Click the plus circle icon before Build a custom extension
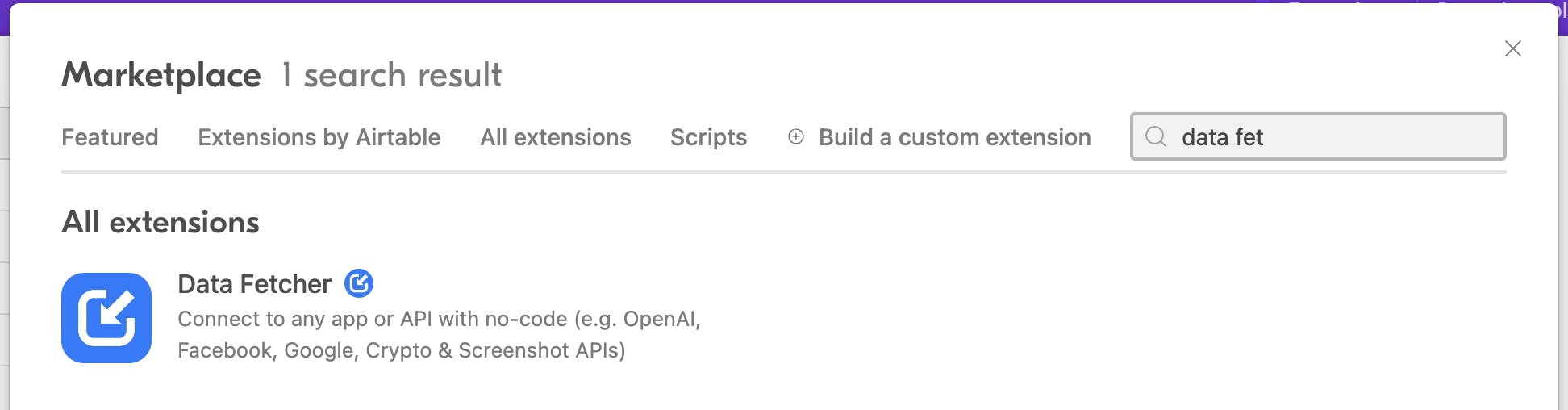The height and width of the screenshot is (410, 1568). coord(796,136)
